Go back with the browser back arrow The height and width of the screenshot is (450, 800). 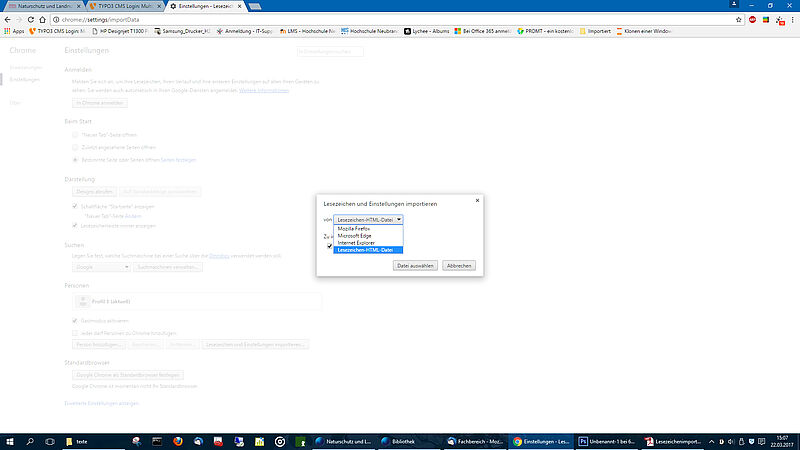tap(7, 19)
